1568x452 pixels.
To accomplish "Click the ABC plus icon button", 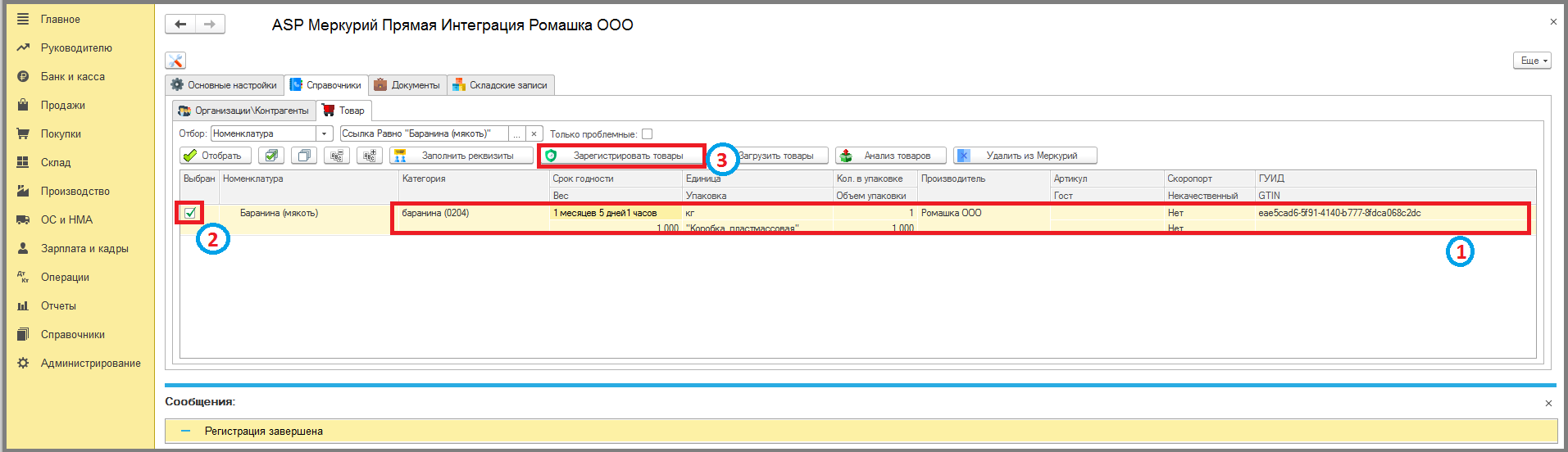I will click(370, 156).
